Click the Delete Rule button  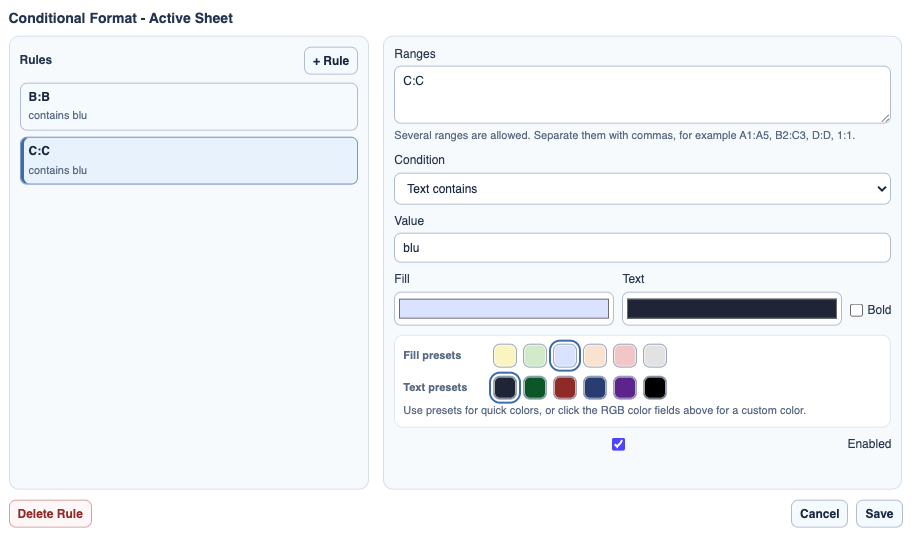point(50,514)
